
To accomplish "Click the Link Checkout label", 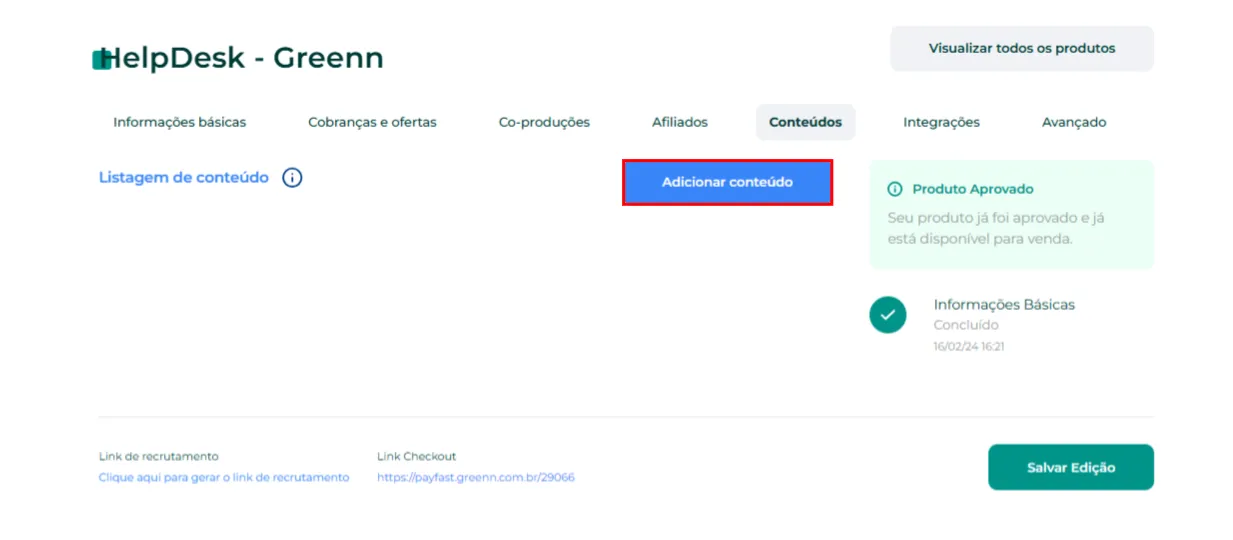I will point(417,456).
